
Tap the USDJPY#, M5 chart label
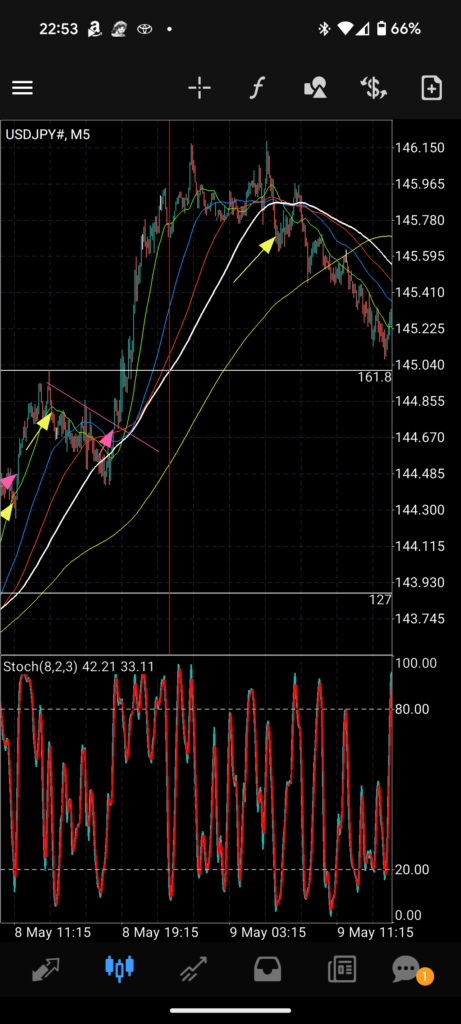coord(48,135)
